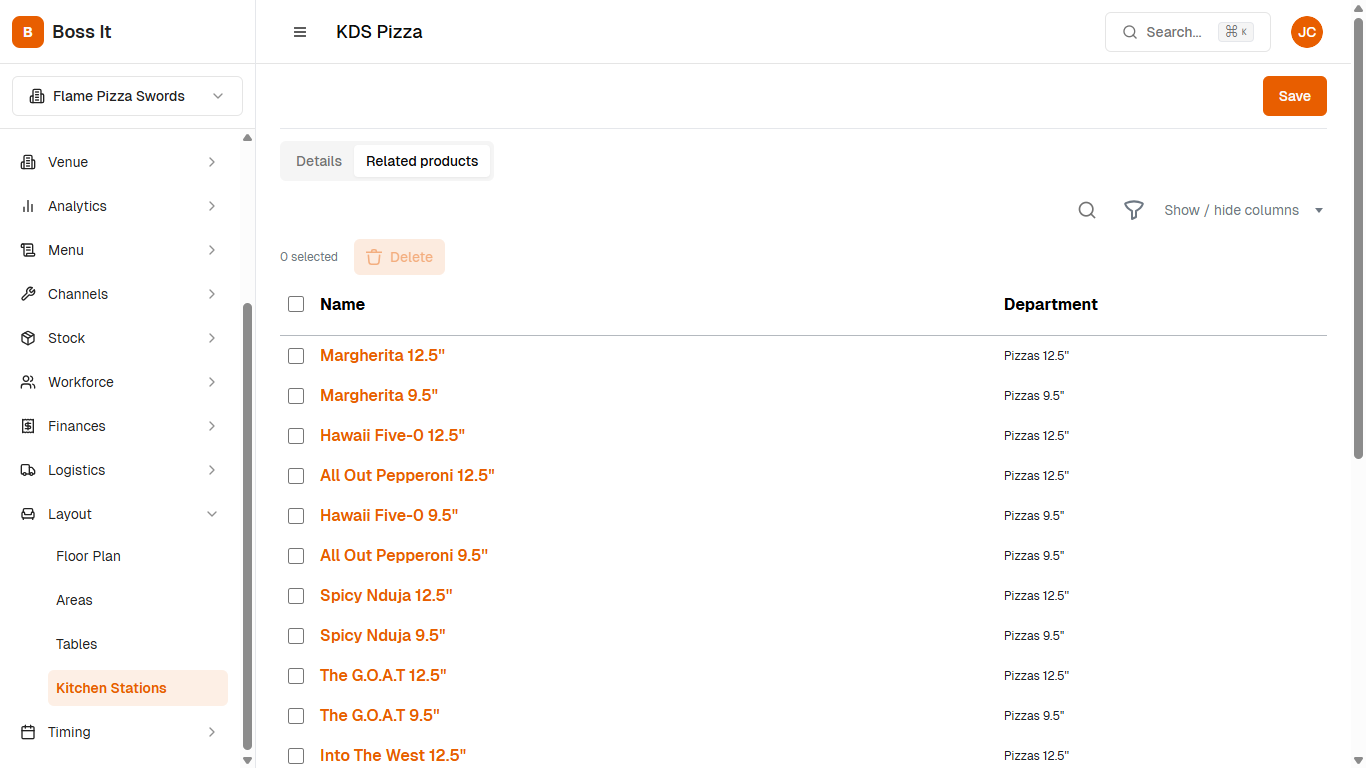Tick the Margherita 12.5" checkbox
1366x768 pixels.
click(296, 356)
